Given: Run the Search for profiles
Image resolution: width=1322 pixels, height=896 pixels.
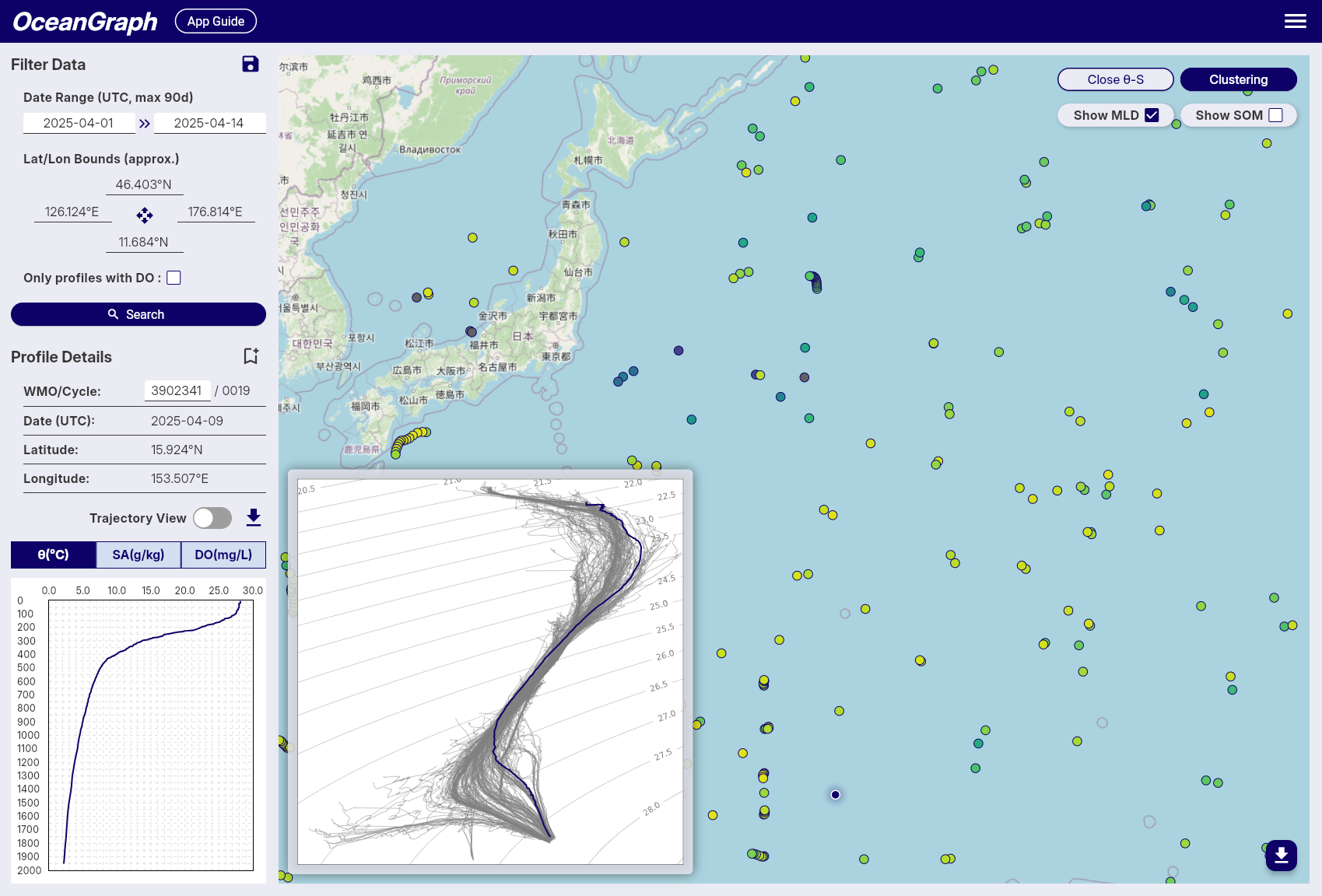Looking at the screenshot, I should coord(138,314).
